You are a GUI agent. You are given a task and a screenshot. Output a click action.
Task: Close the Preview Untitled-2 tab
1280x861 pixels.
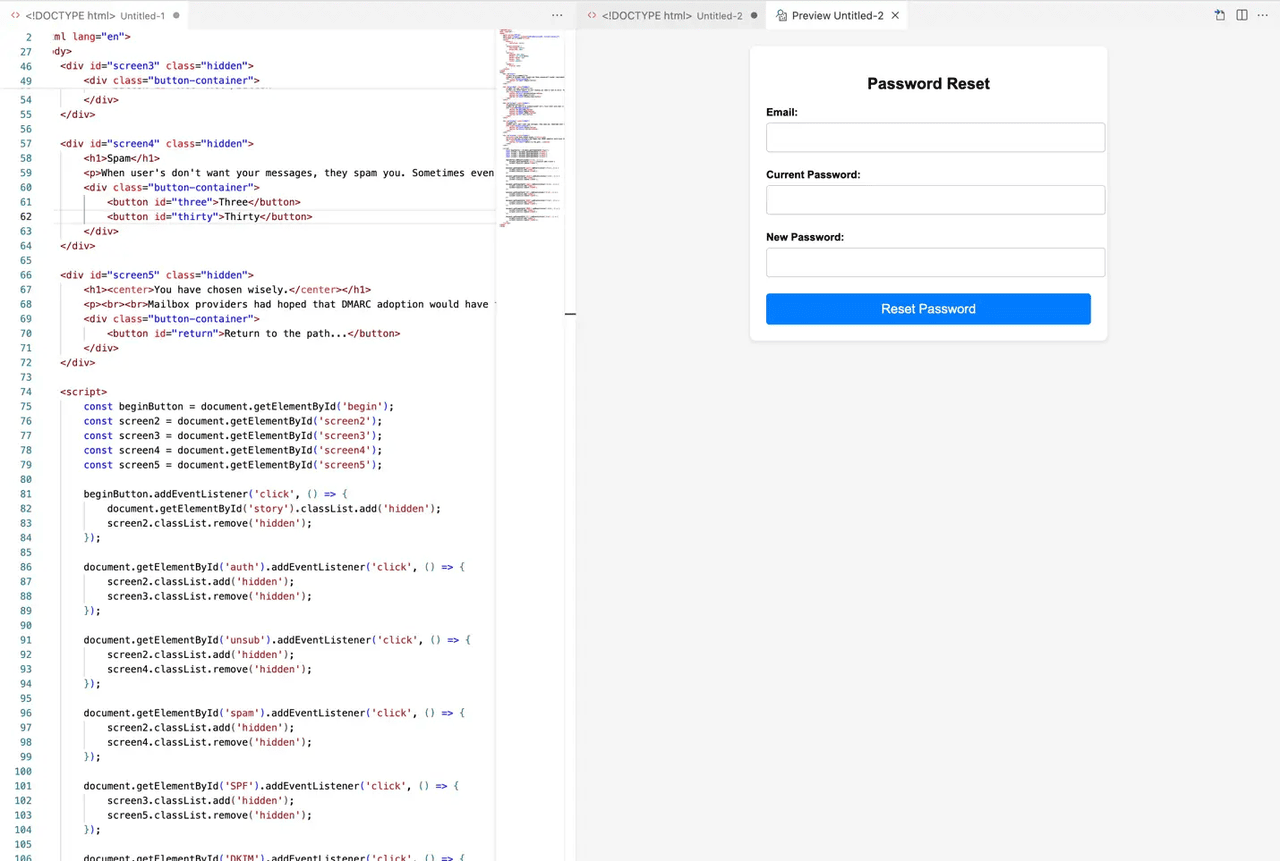(895, 16)
